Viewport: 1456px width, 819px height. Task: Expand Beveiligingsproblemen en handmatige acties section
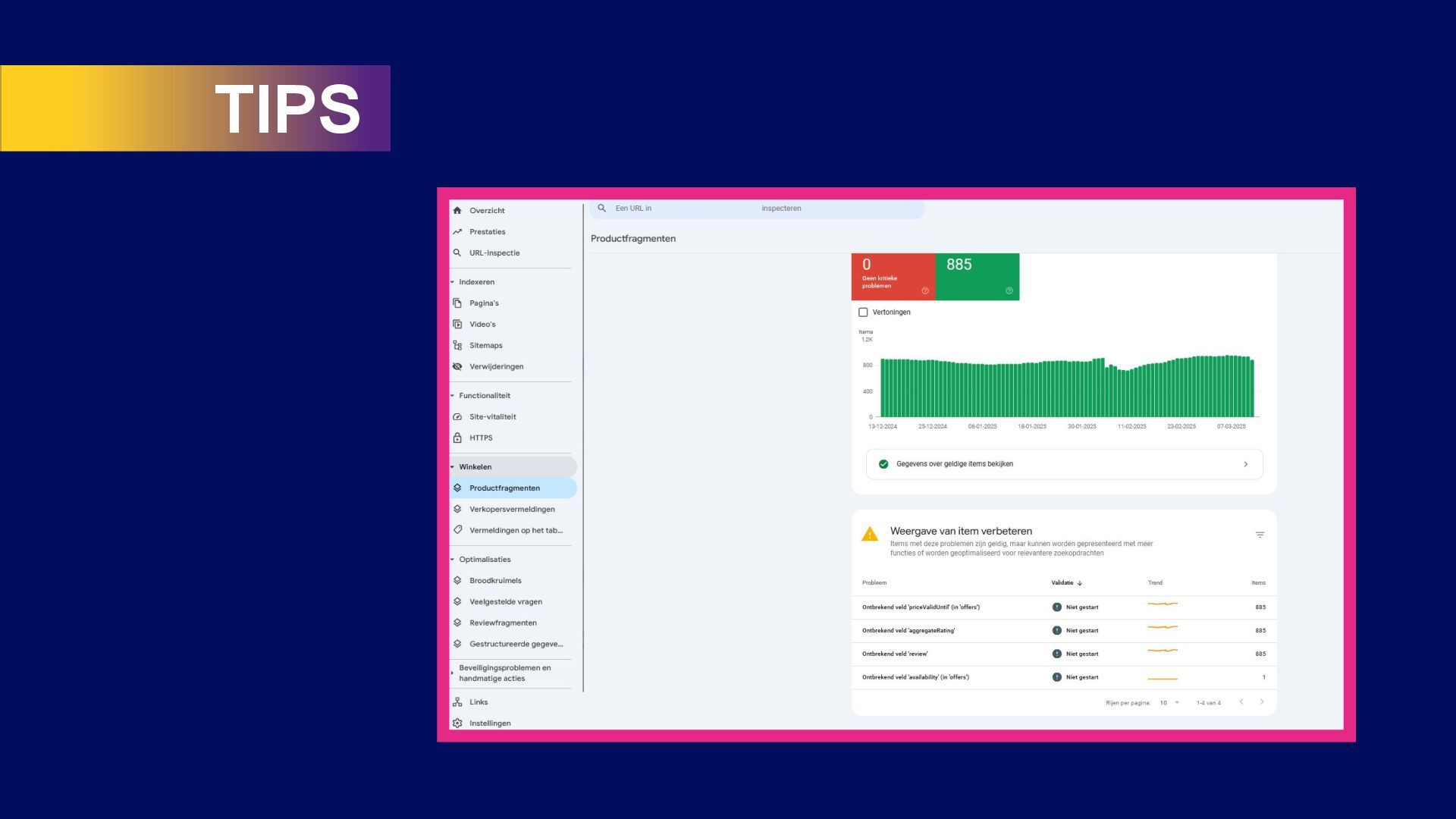(453, 673)
